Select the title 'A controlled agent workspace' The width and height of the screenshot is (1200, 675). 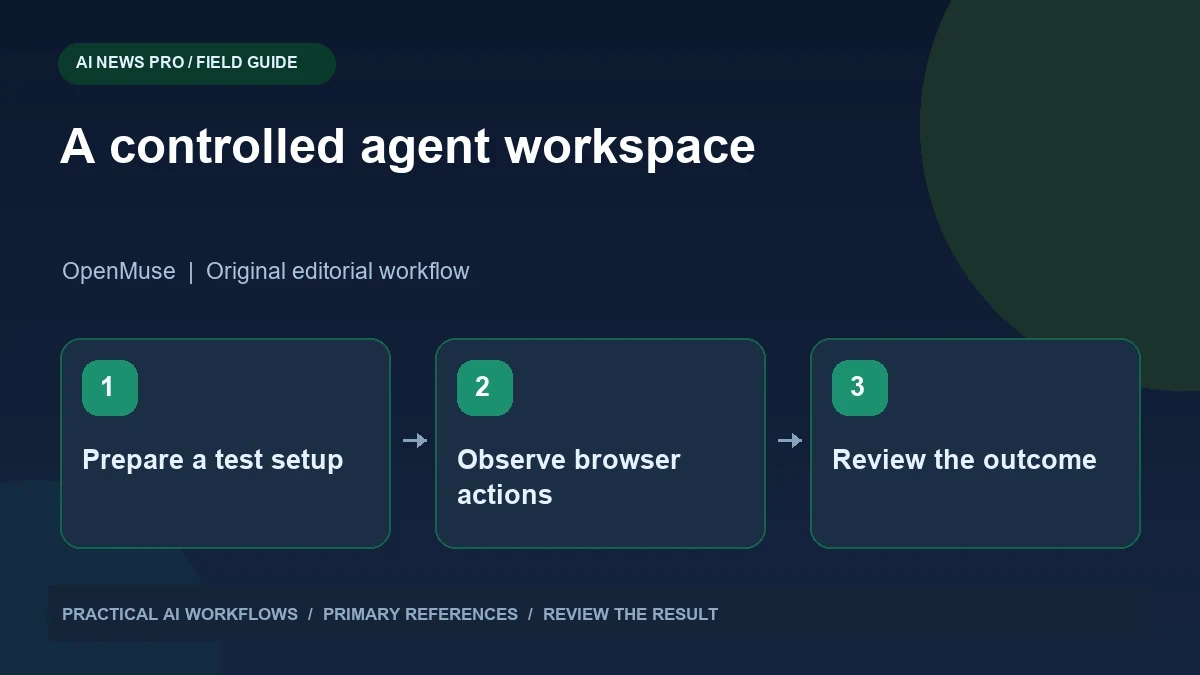click(408, 147)
